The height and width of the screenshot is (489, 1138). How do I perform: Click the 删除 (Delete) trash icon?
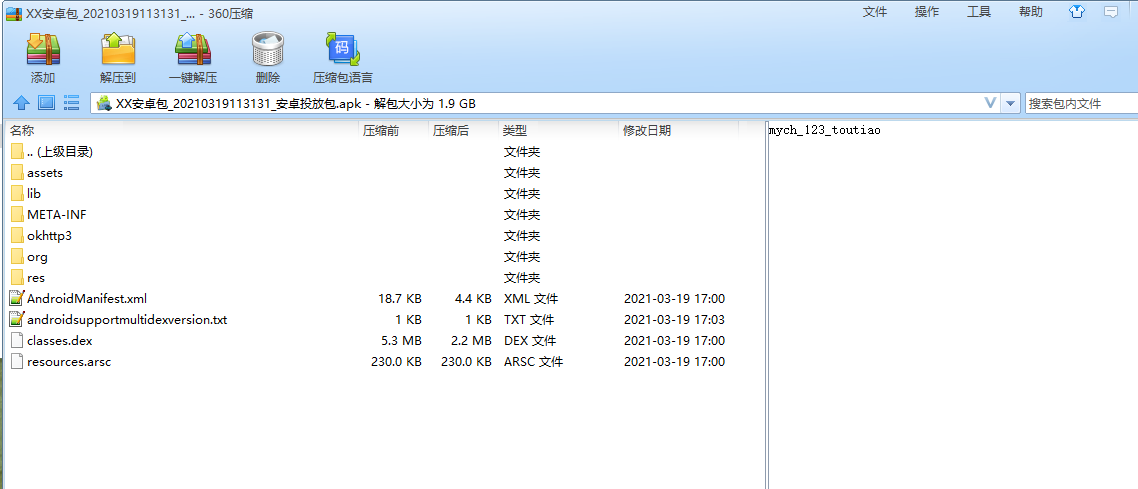point(268,49)
